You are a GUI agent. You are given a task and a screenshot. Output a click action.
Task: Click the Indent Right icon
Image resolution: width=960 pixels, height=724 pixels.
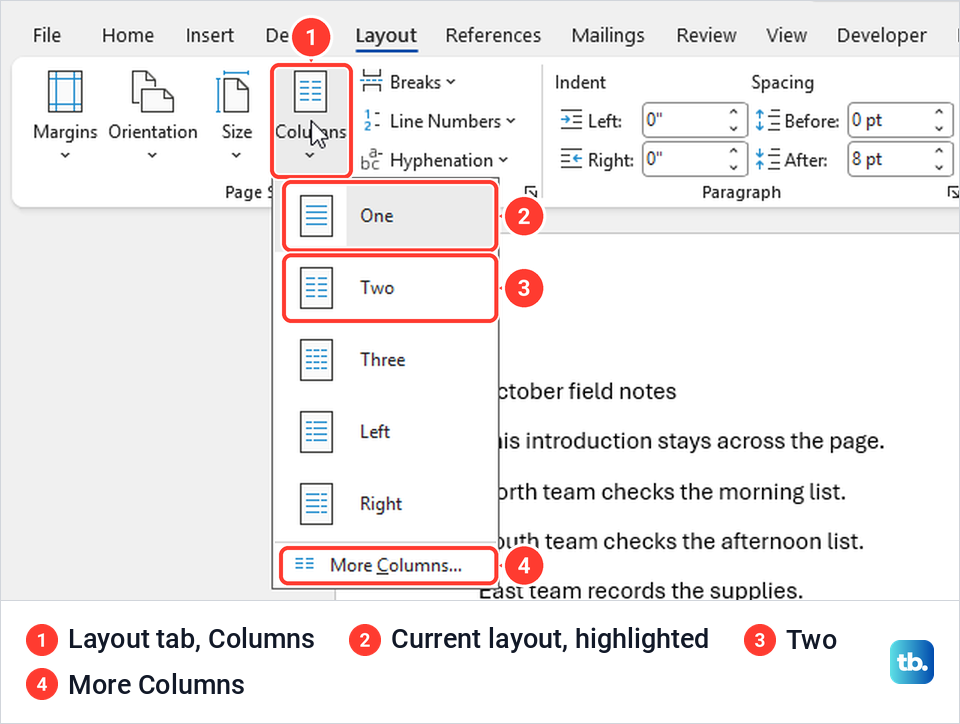coord(571,159)
